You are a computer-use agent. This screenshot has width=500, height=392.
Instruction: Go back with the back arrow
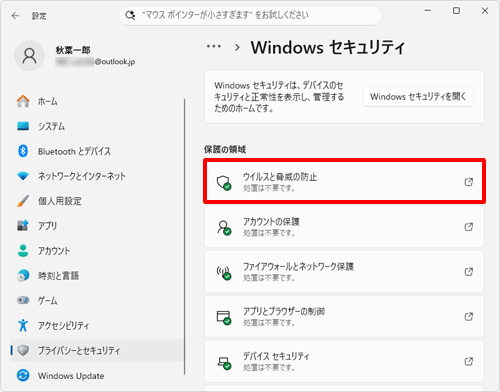coord(15,16)
